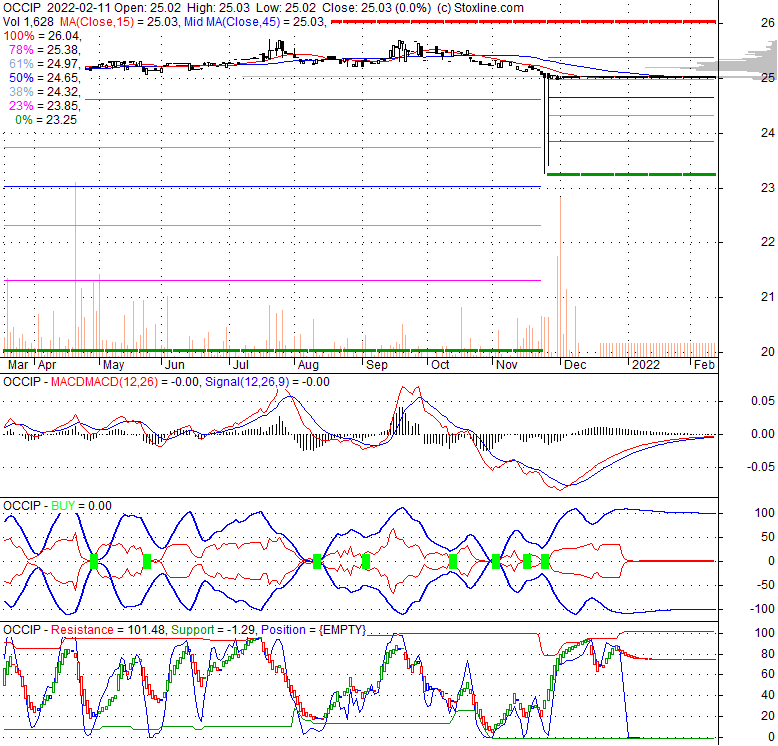Click the 'Jul' month axis label
The height and width of the screenshot is (746, 778).
click(x=241, y=365)
